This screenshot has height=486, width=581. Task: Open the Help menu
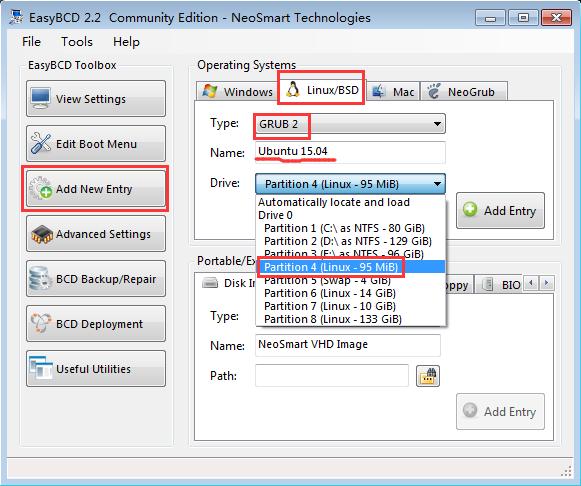point(126,41)
